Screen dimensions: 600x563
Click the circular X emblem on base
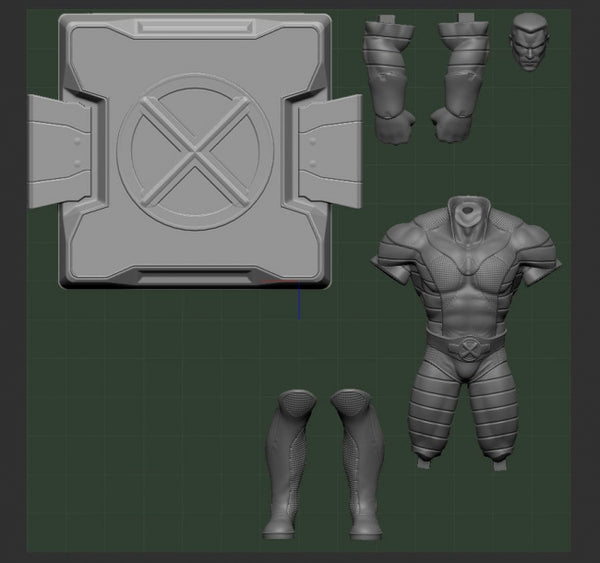[195, 150]
